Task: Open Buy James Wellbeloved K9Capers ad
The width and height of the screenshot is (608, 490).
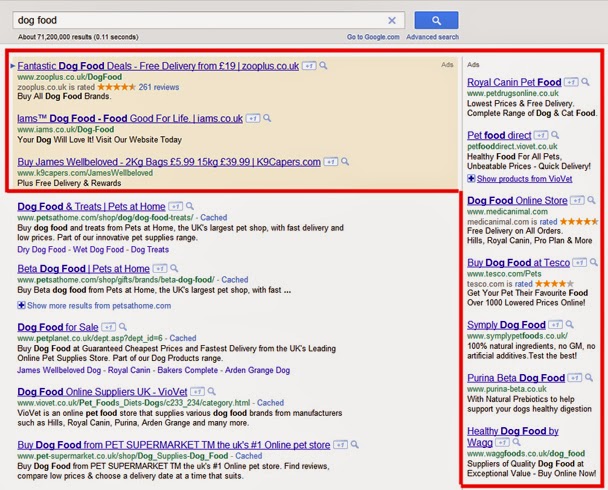Action: [x=169, y=162]
